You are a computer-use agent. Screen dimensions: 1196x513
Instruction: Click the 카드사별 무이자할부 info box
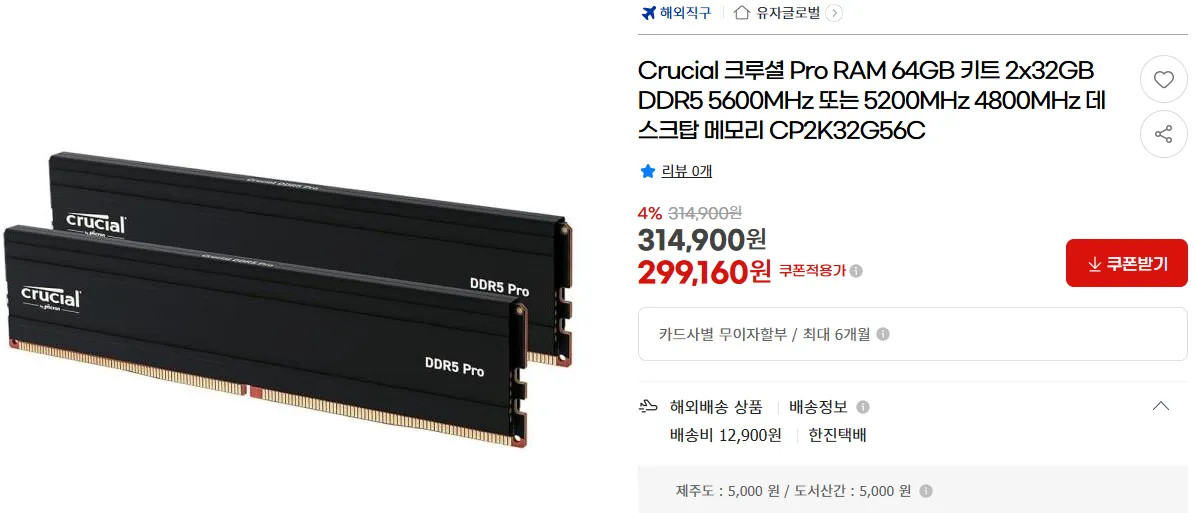coord(912,334)
